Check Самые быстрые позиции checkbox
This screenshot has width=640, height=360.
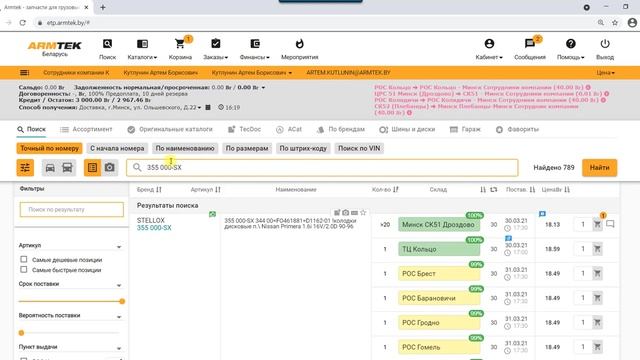[x=24, y=269]
